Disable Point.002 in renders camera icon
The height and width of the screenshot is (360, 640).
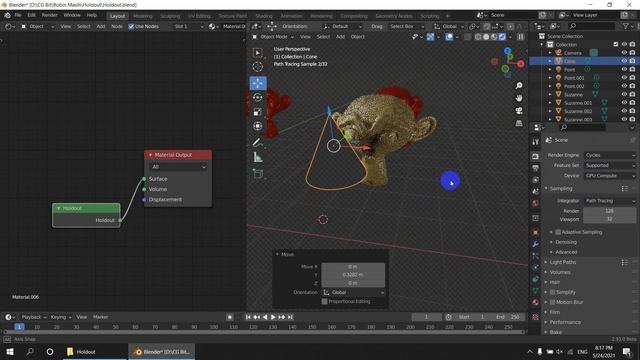[x=632, y=86]
